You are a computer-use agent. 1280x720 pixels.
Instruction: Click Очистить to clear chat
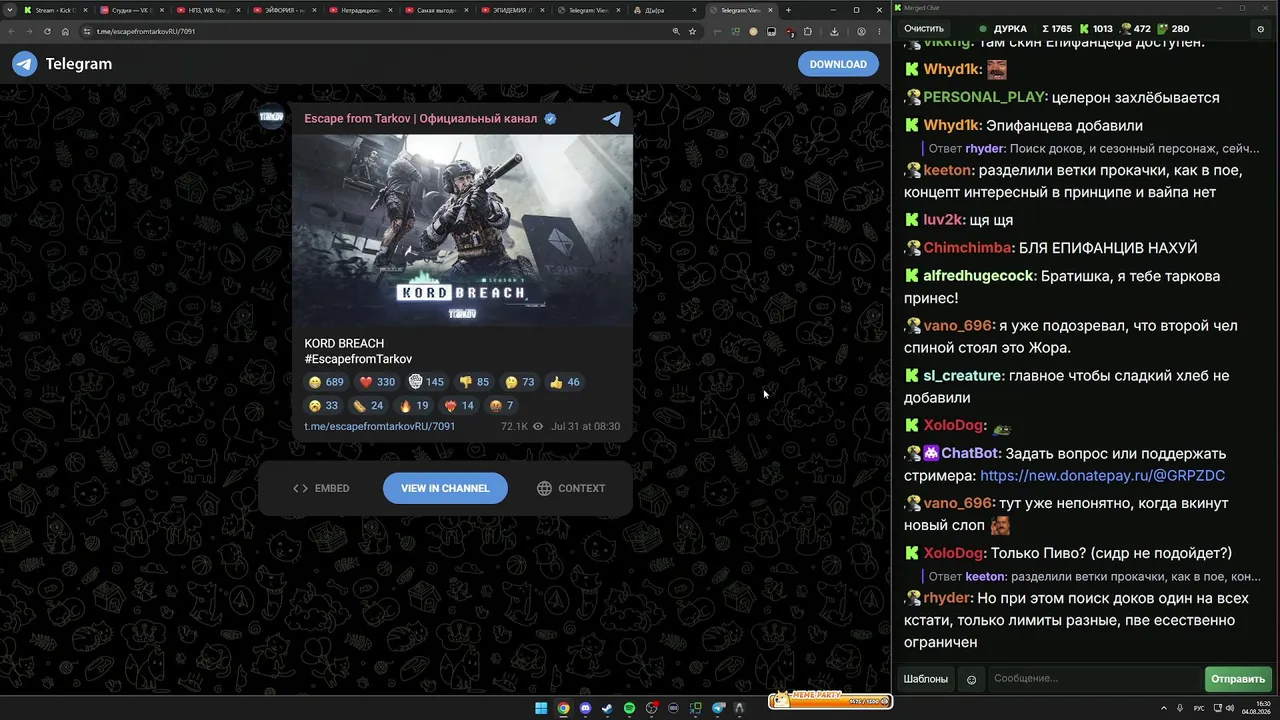(924, 29)
